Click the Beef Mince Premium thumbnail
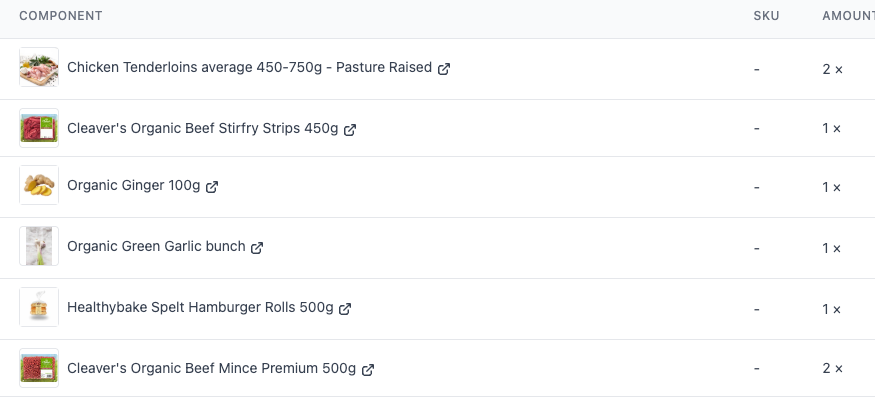 [x=39, y=368]
